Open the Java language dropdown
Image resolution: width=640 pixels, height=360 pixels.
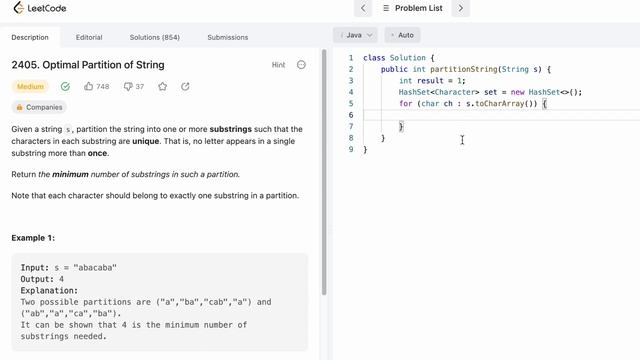pos(356,35)
